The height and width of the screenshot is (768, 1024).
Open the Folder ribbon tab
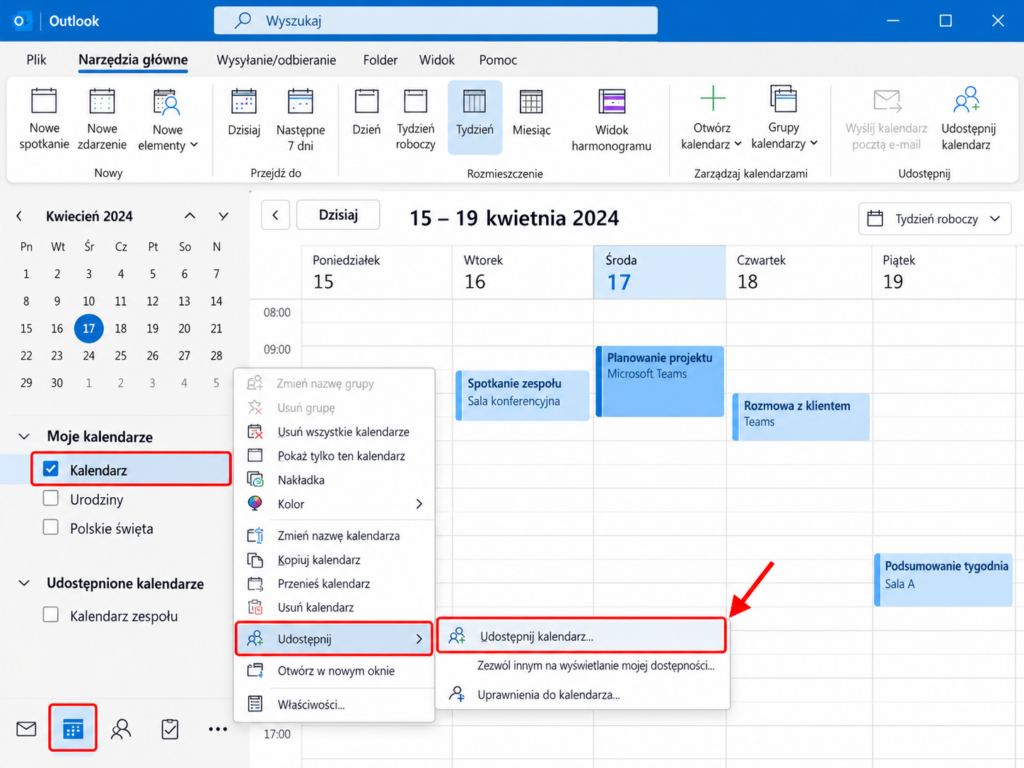380,60
